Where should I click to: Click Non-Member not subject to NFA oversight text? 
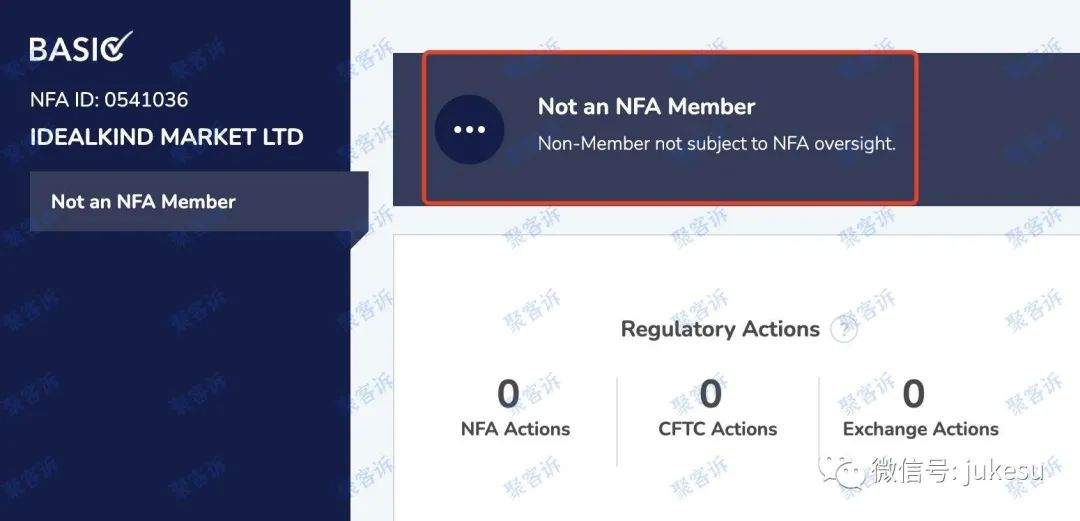coord(716,143)
